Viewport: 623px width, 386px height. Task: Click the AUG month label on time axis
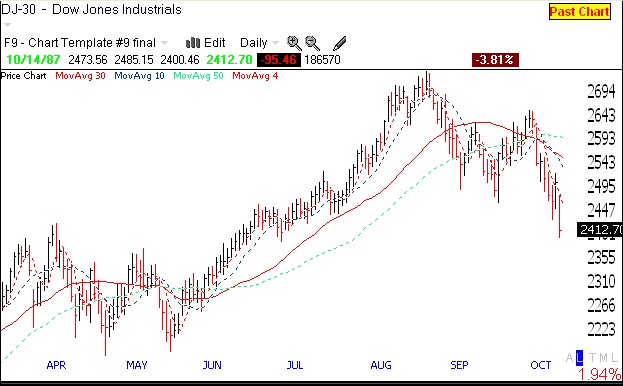click(x=381, y=365)
